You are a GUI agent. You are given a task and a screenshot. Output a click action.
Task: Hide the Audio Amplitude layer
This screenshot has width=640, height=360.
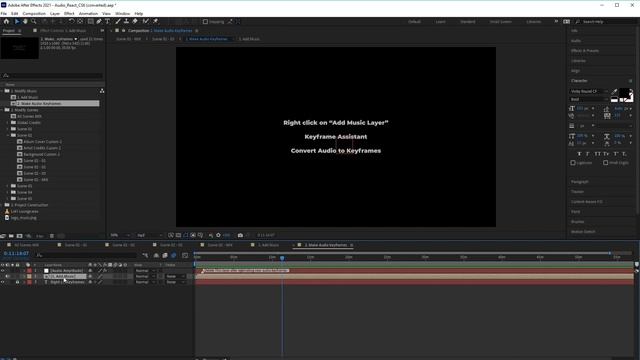[x=3, y=271]
